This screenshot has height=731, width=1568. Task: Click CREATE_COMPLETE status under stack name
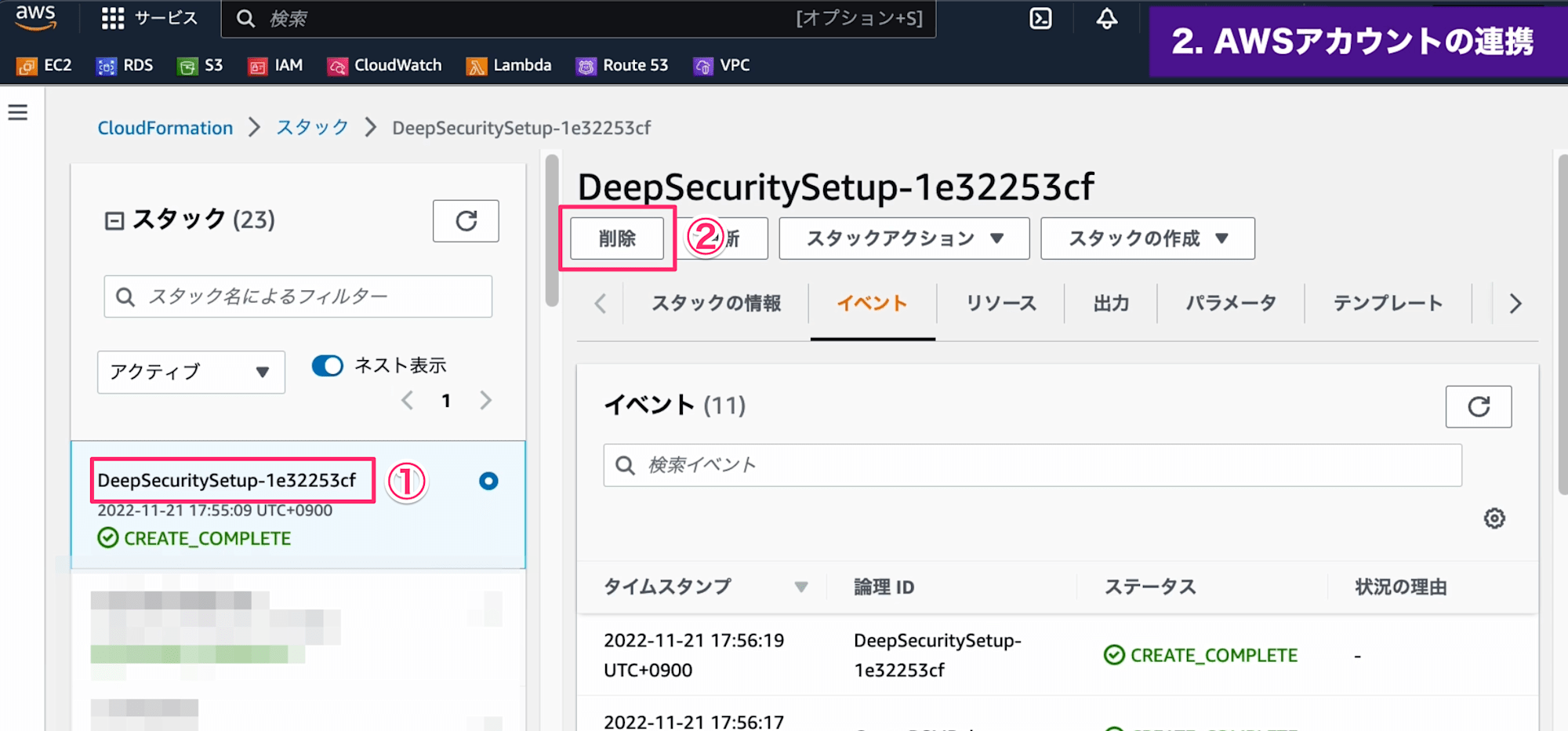coord(194,538)
